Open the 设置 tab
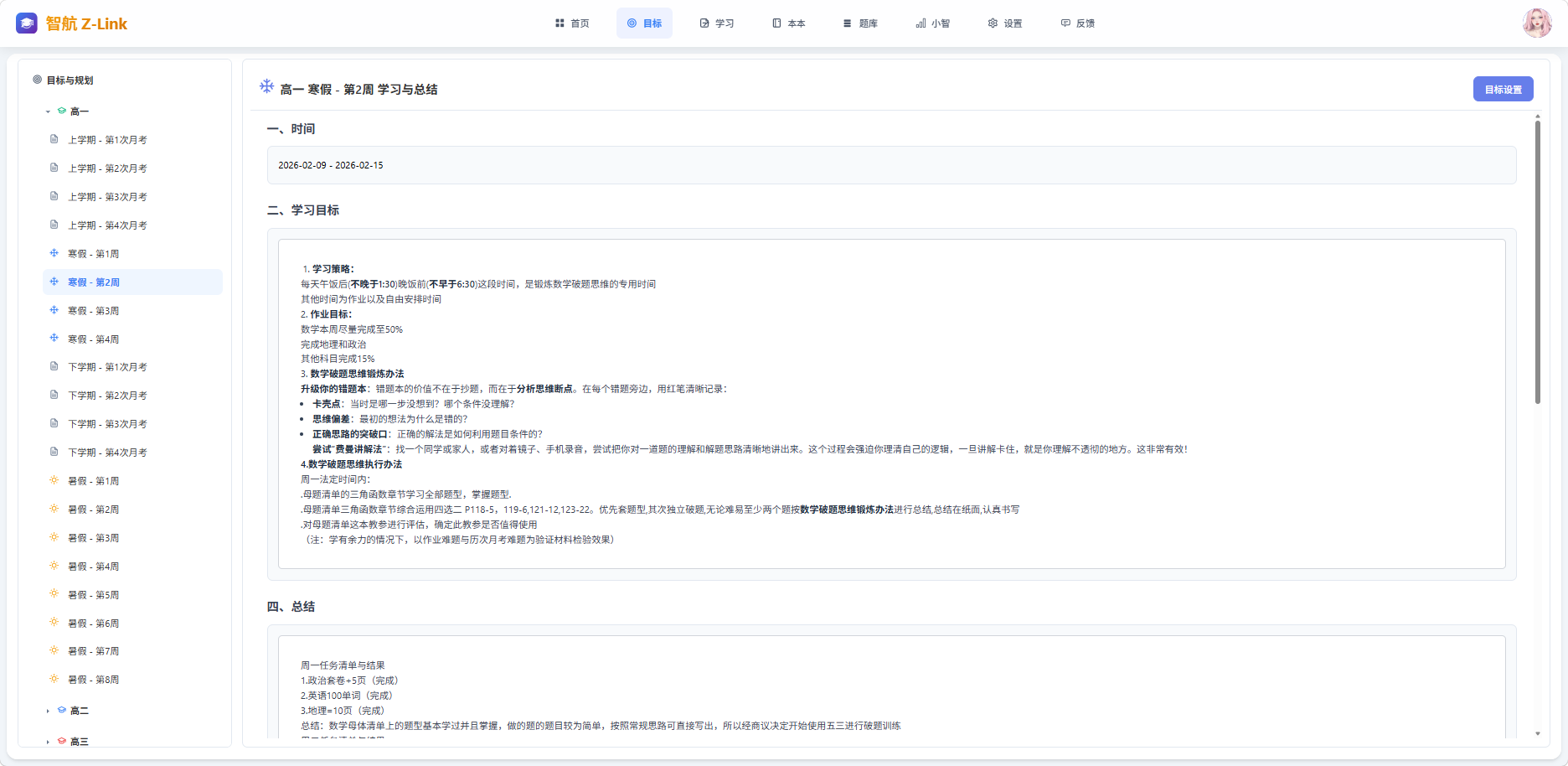 (1005, 23)
